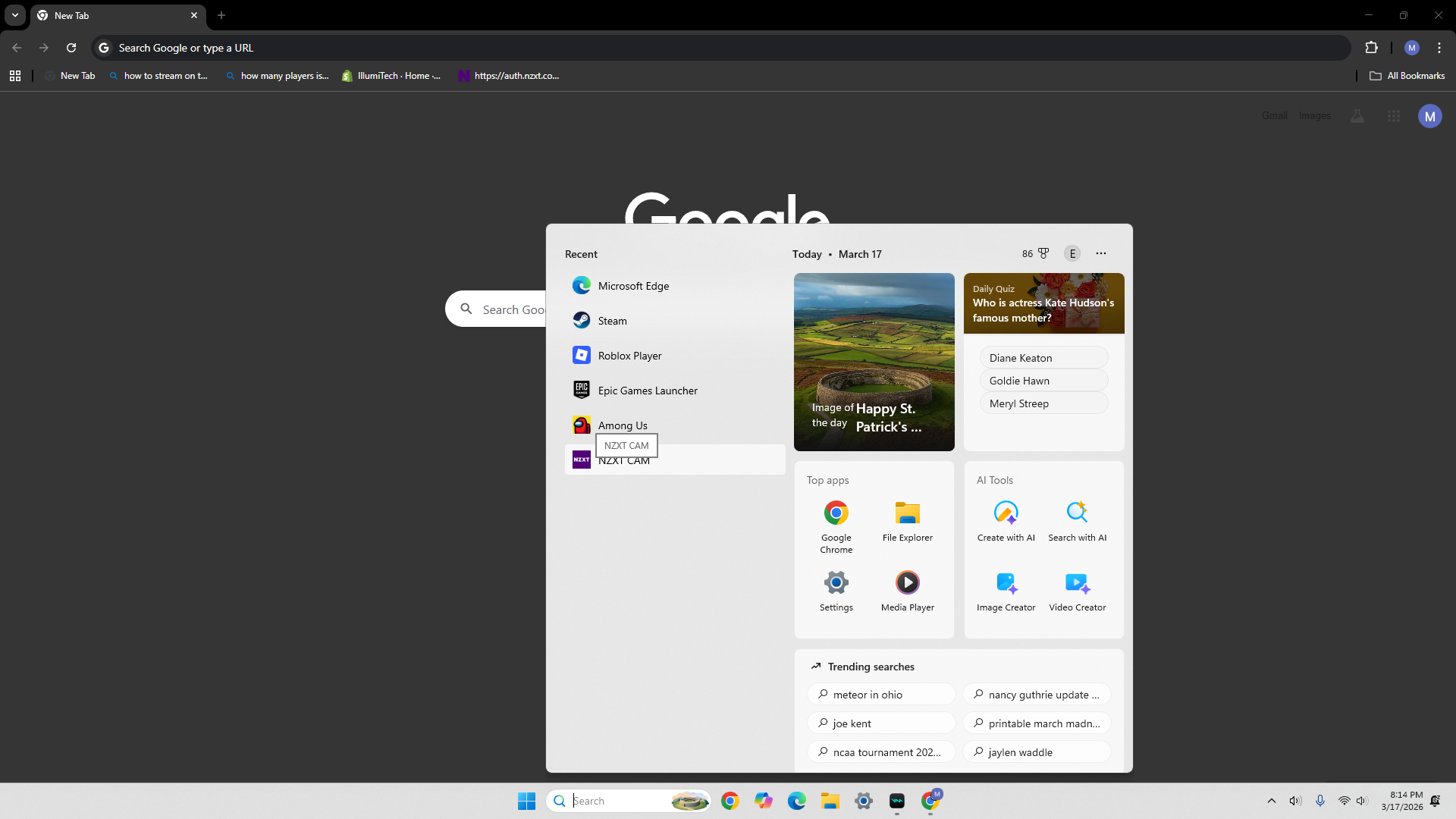The height and width of the screenshot is (819, 1456).
Task: Click Google account M avatar on page
Action: tap(1430, 116)
